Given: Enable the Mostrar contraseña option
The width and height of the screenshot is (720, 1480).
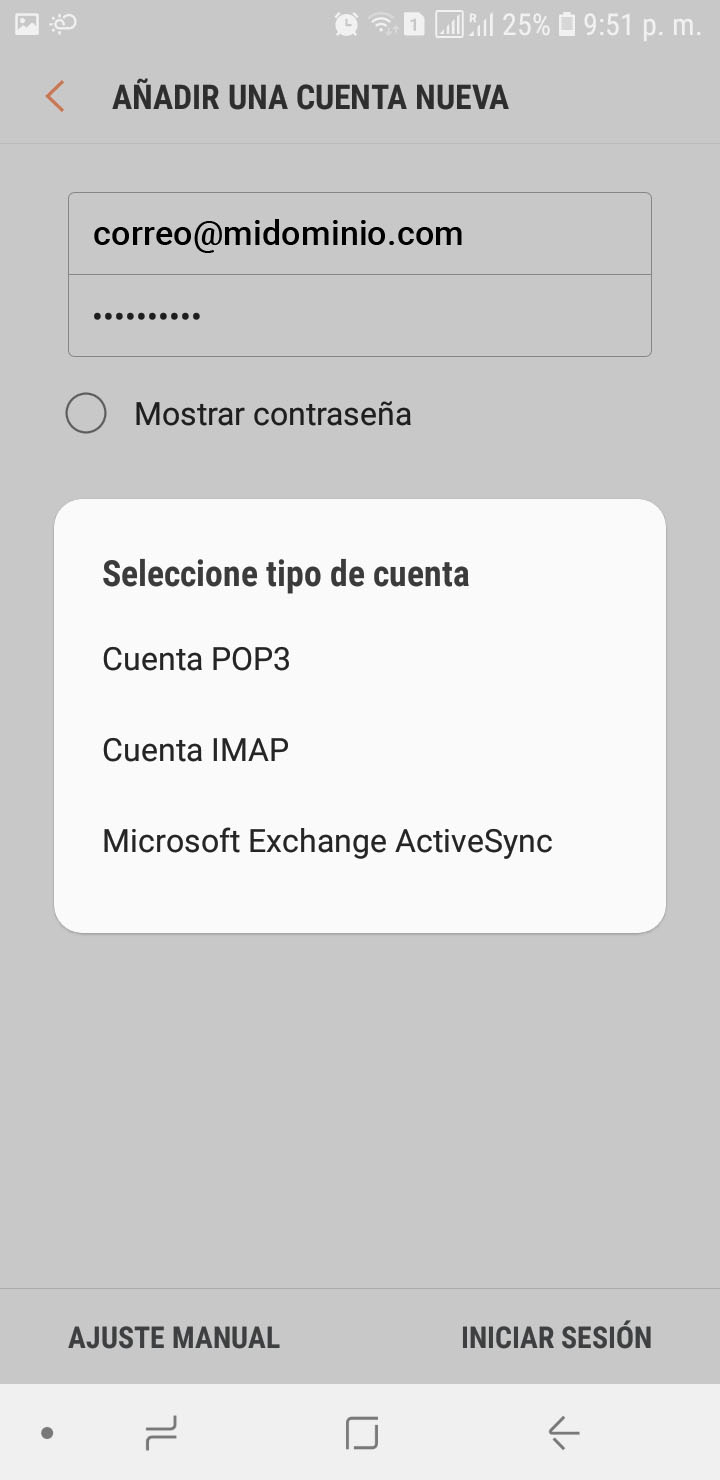Looking at the screenshot, I should coord(86,414).
